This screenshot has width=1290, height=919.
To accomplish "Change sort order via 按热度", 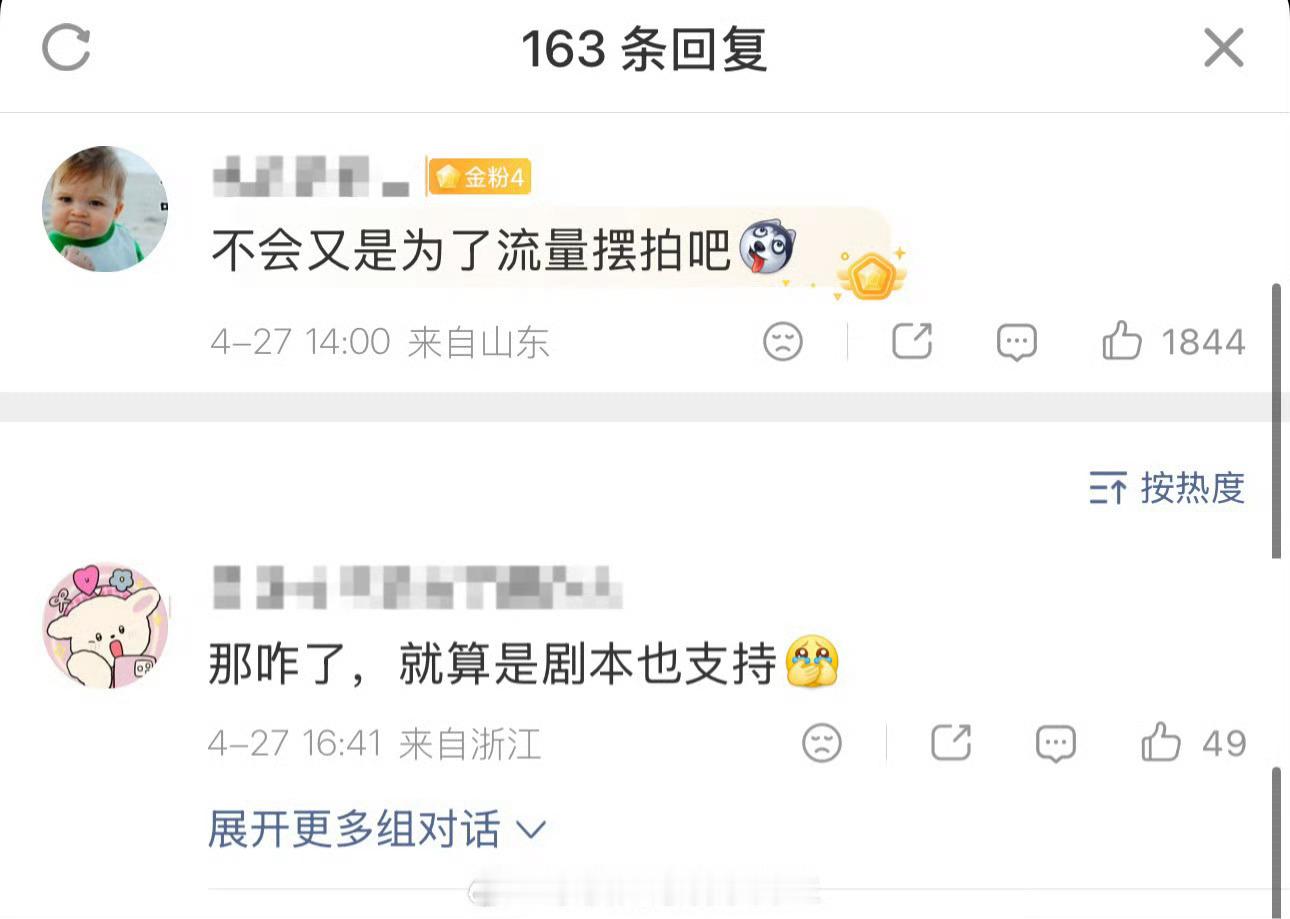I will pos(1167,488).
